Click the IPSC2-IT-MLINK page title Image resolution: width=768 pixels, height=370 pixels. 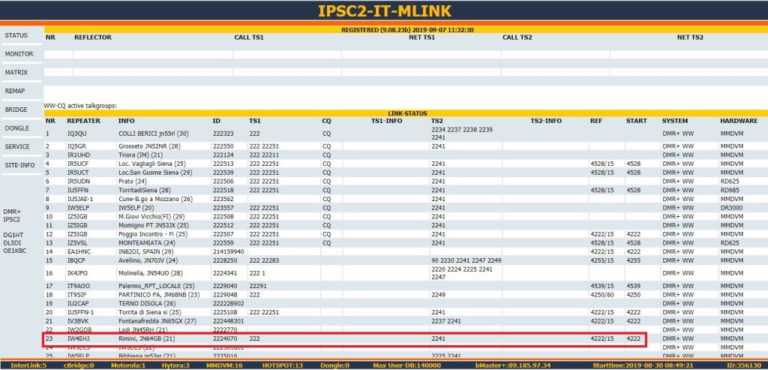click(384, 11)
